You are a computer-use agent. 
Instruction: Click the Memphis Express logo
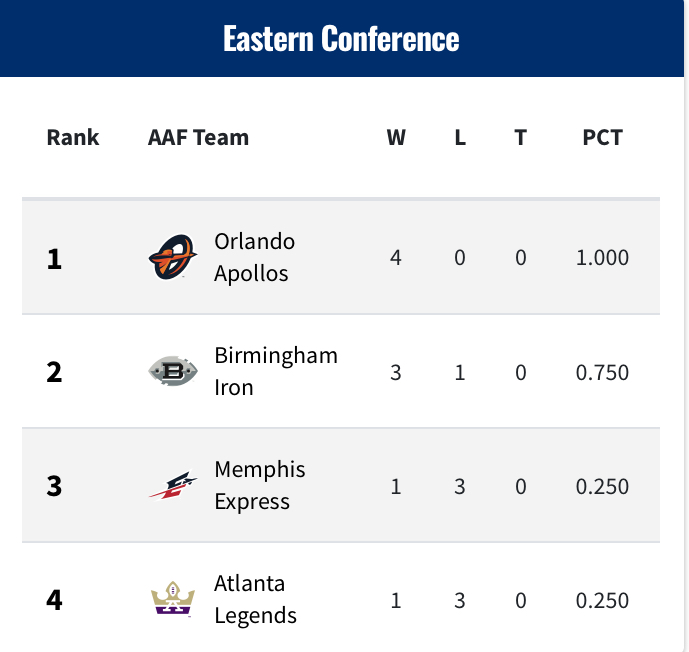(173, 485)
